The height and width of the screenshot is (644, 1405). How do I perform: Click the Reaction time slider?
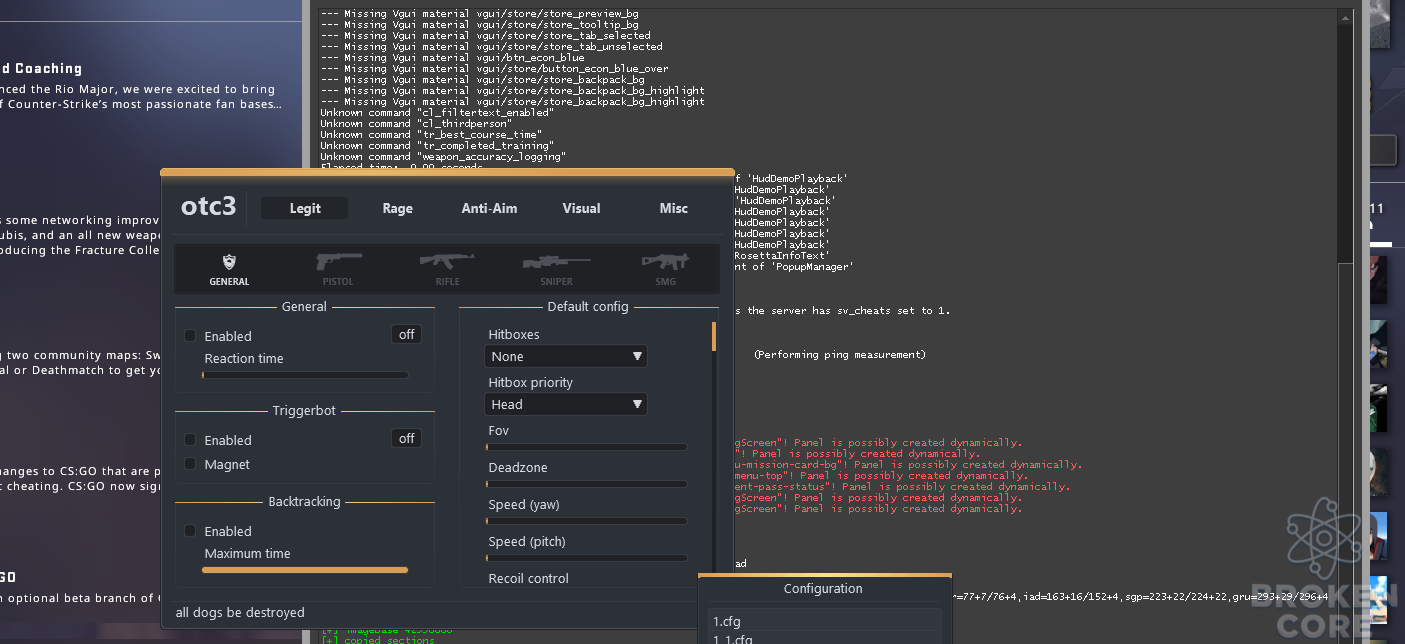click(305, 375)
